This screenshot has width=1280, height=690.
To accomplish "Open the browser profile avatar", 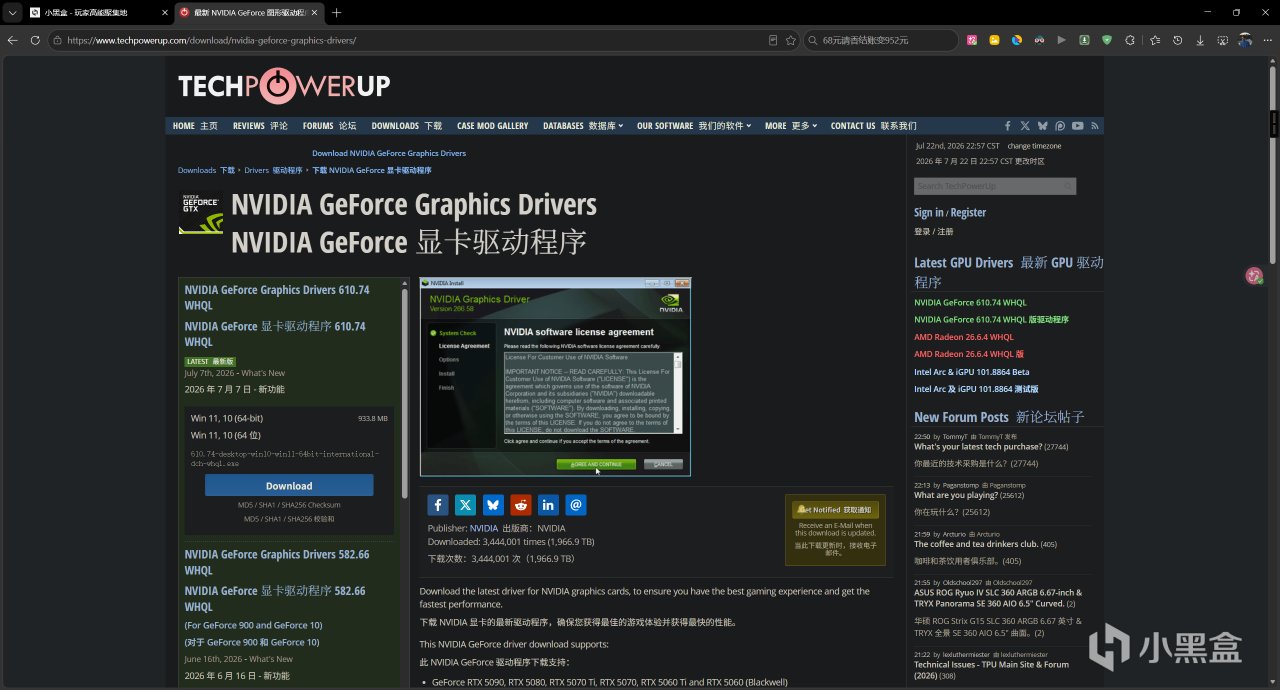I will pos(1245,40).
